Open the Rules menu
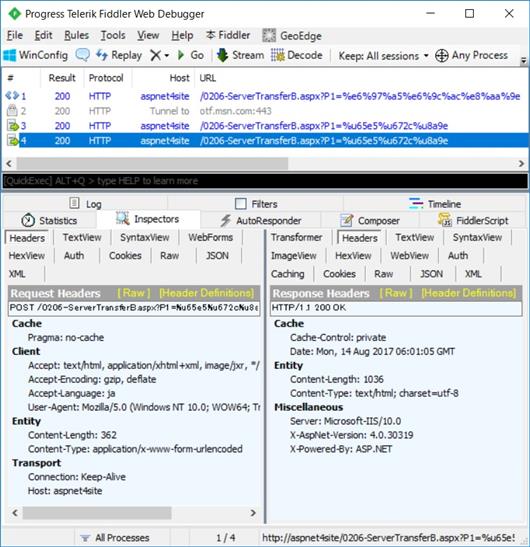 click(x=76, y=35)
